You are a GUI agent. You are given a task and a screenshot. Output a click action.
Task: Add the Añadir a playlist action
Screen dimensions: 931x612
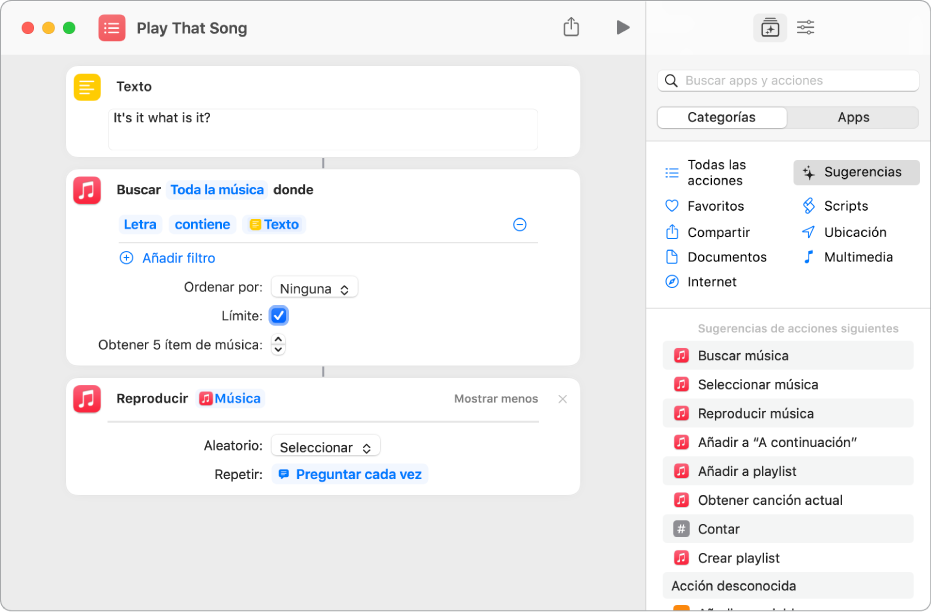click(788, 471)
